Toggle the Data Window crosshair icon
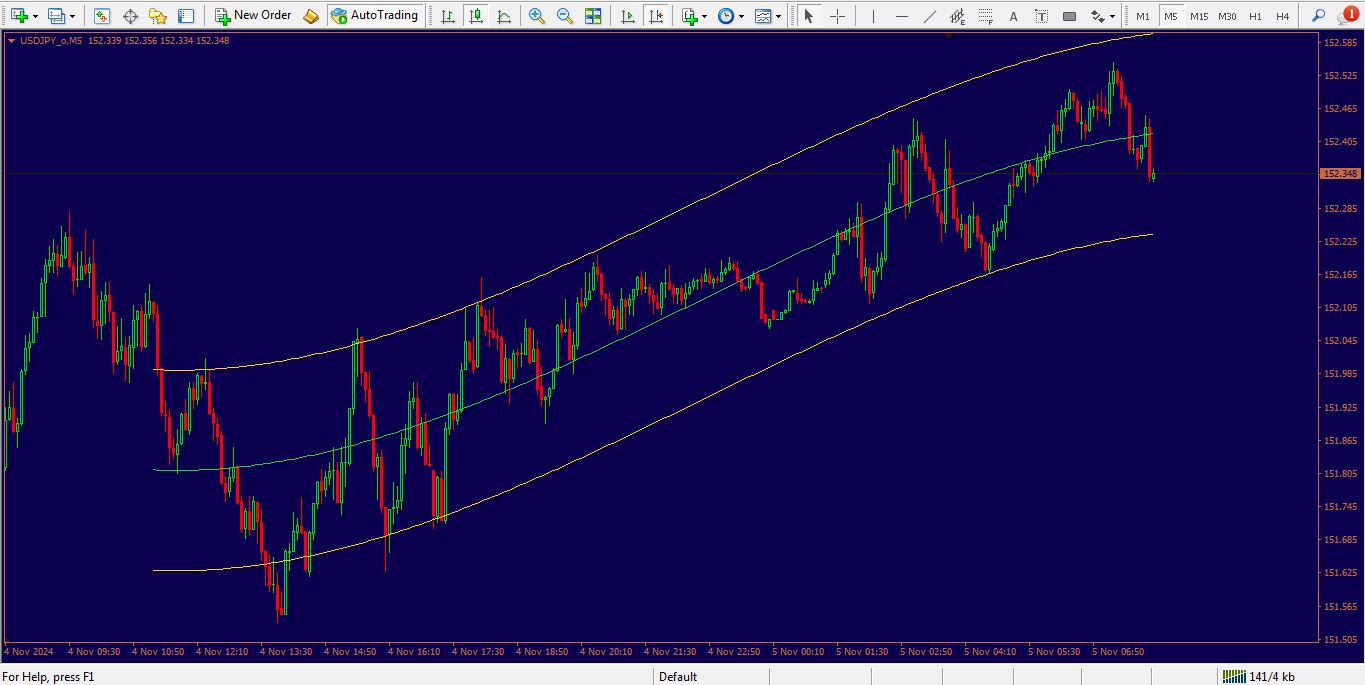 tap(130, 16)
